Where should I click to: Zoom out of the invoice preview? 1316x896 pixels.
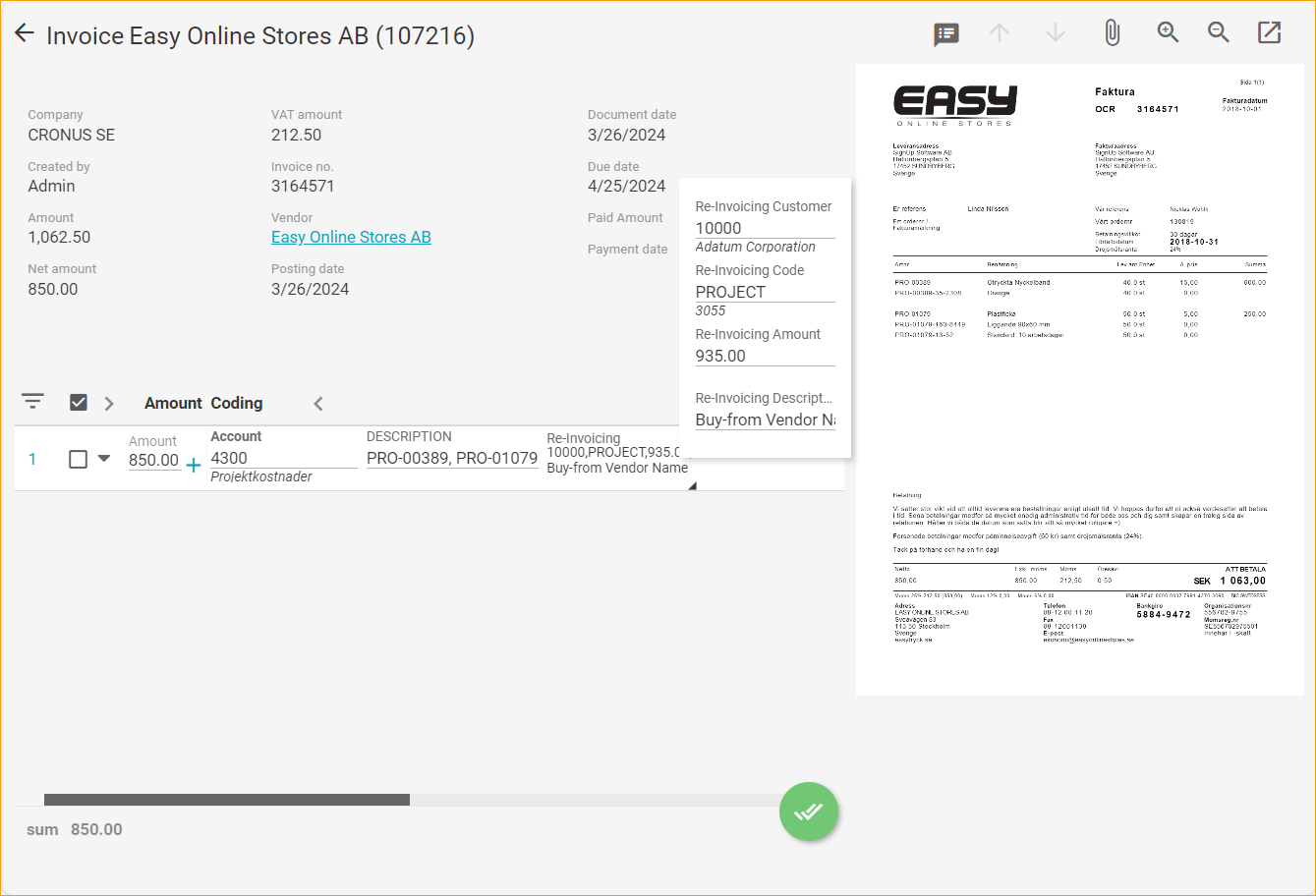(x=1219, y=32)
